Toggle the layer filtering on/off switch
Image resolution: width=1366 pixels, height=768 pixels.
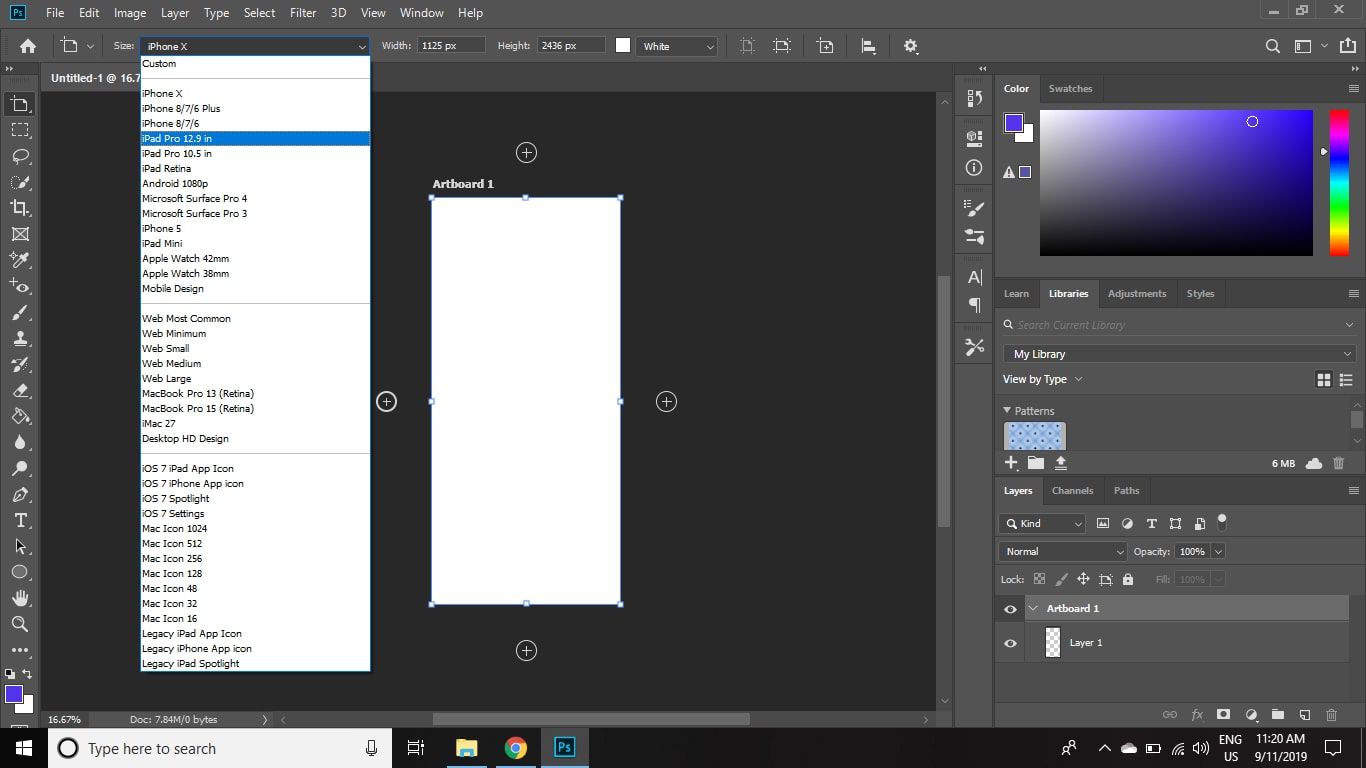point(1221,522)
